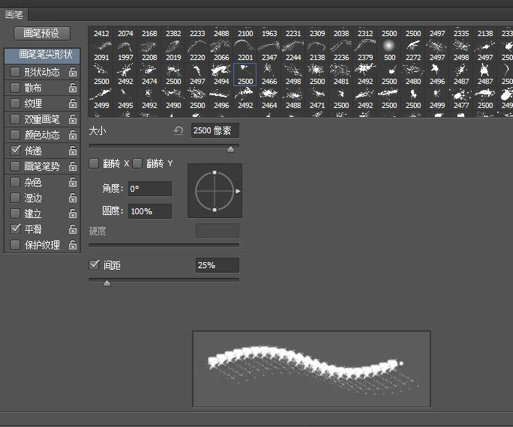This screenshot has width=513, height=427.
Task: Select the highlighted 2500 splatter brush tip
Action: [x=245, y=75]
